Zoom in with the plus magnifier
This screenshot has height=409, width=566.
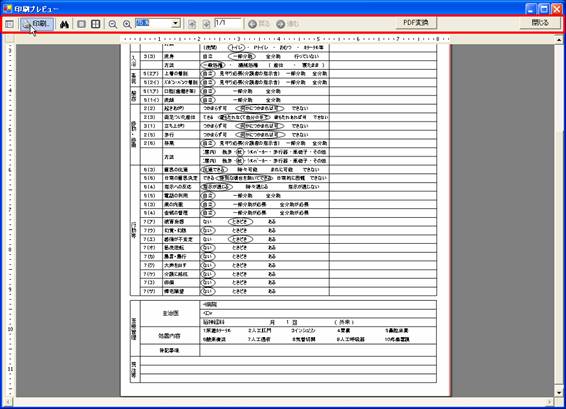point(127,24)
